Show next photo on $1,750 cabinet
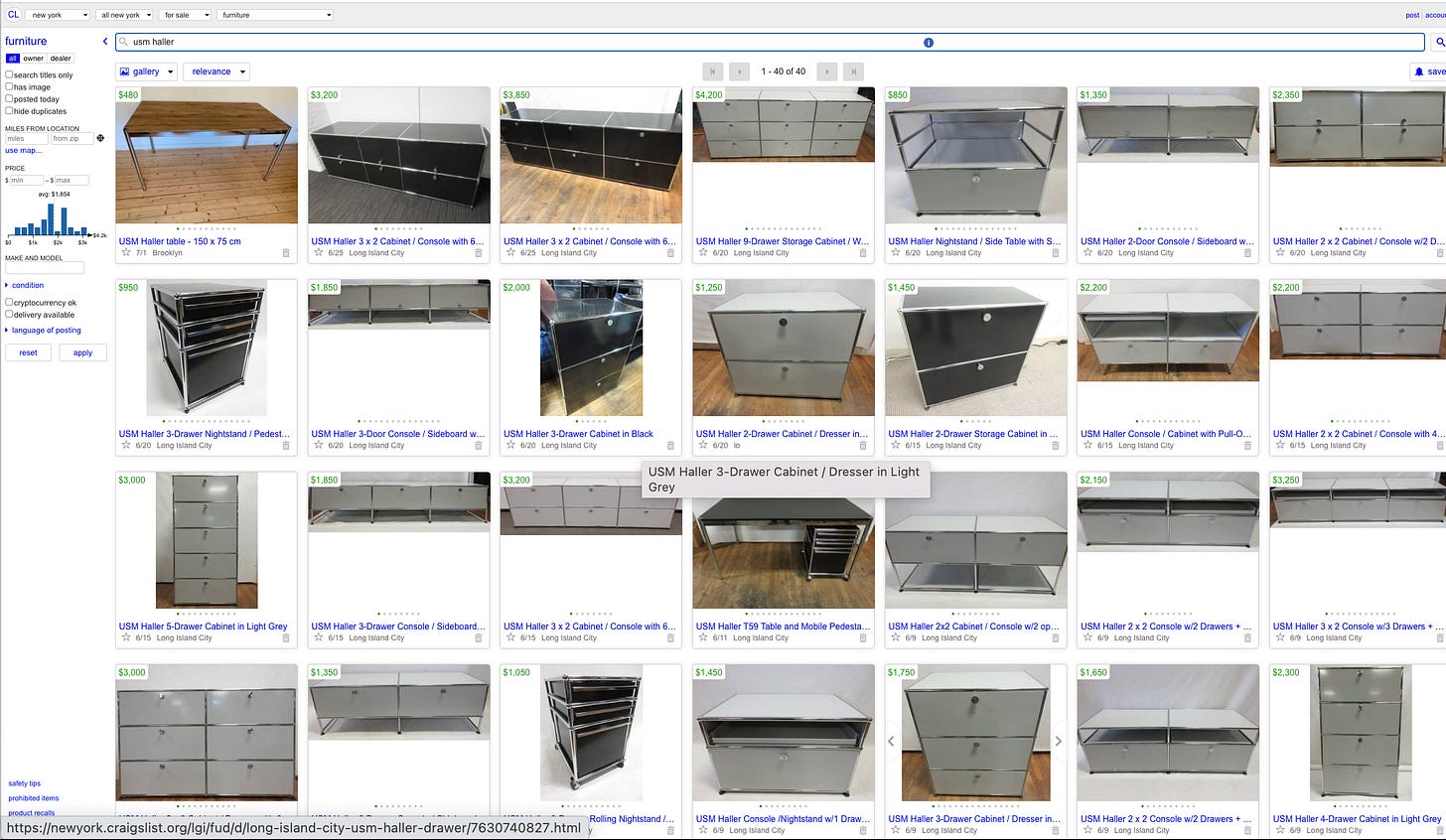This screenshot has height=840, width=1446. coord(1059,741)
